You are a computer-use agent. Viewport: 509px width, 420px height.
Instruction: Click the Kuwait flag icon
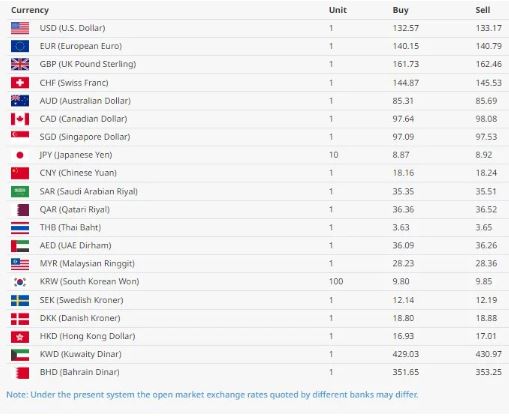pos(20,355)
